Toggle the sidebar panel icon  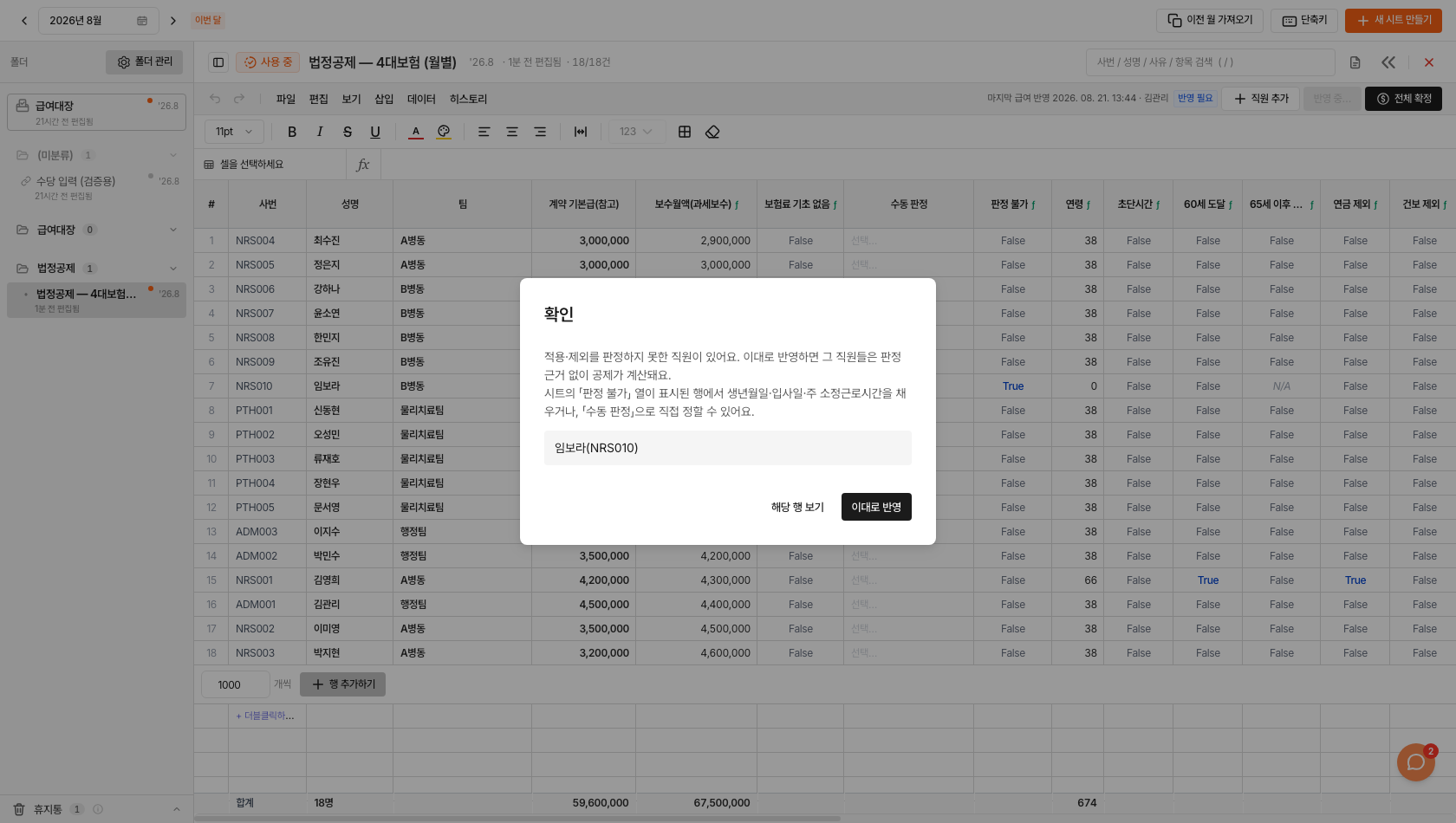[x=218, y=62]
